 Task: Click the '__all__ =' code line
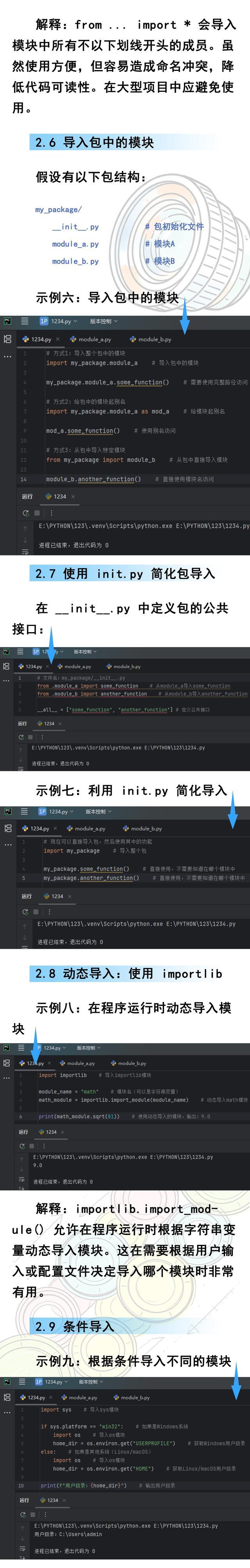tap(105, 710)
